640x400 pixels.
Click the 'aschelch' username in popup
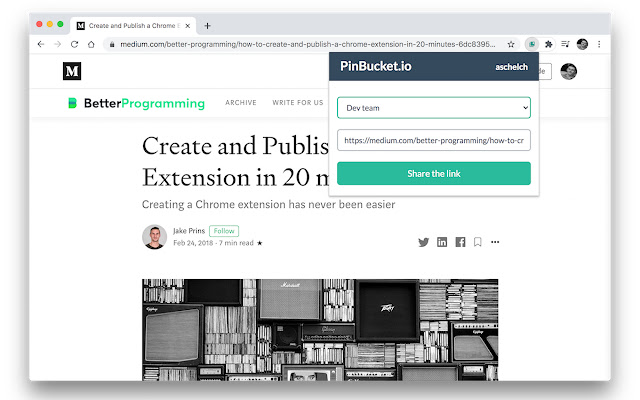511,67
